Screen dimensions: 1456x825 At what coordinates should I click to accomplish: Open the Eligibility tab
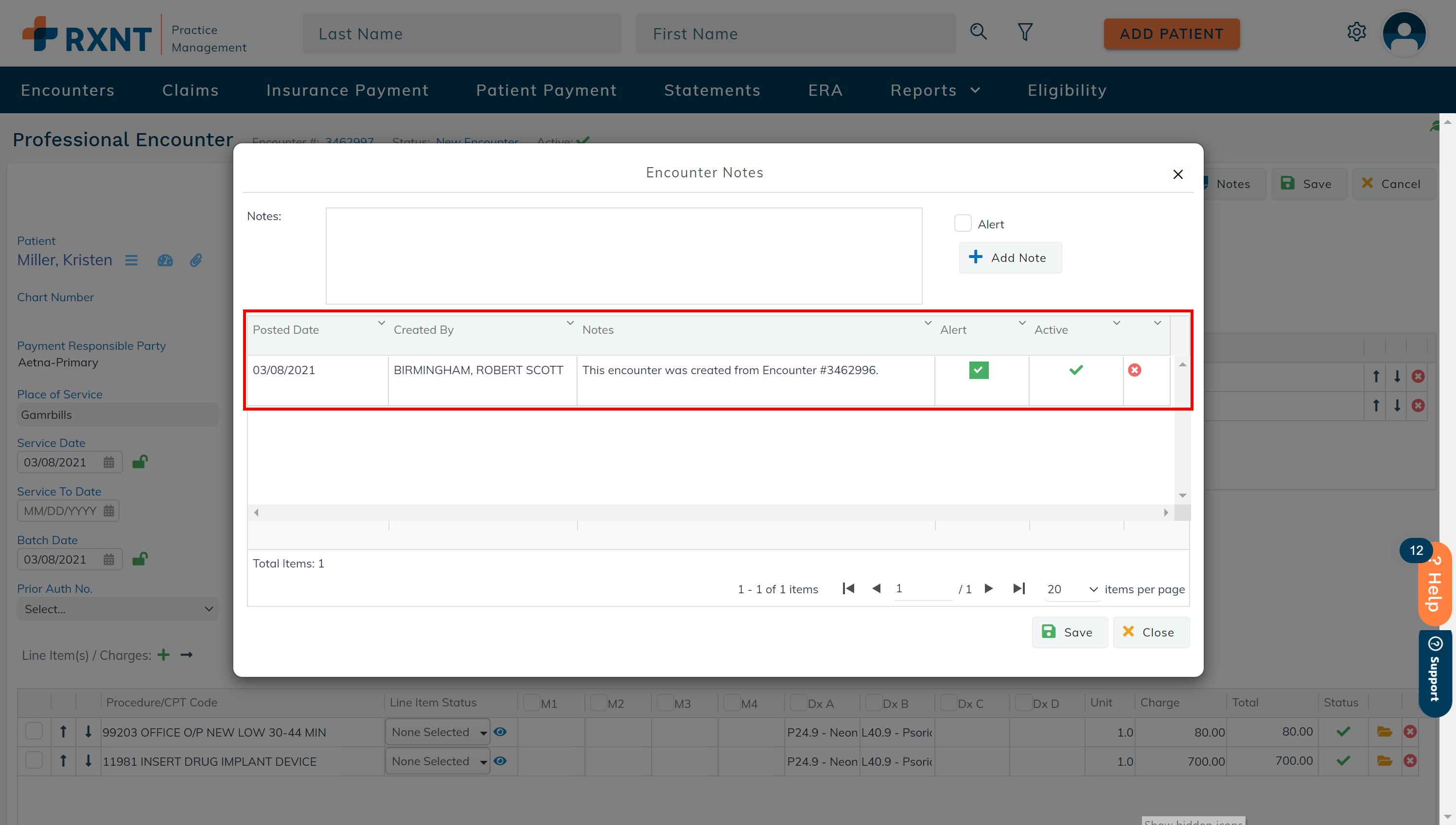1067,90
